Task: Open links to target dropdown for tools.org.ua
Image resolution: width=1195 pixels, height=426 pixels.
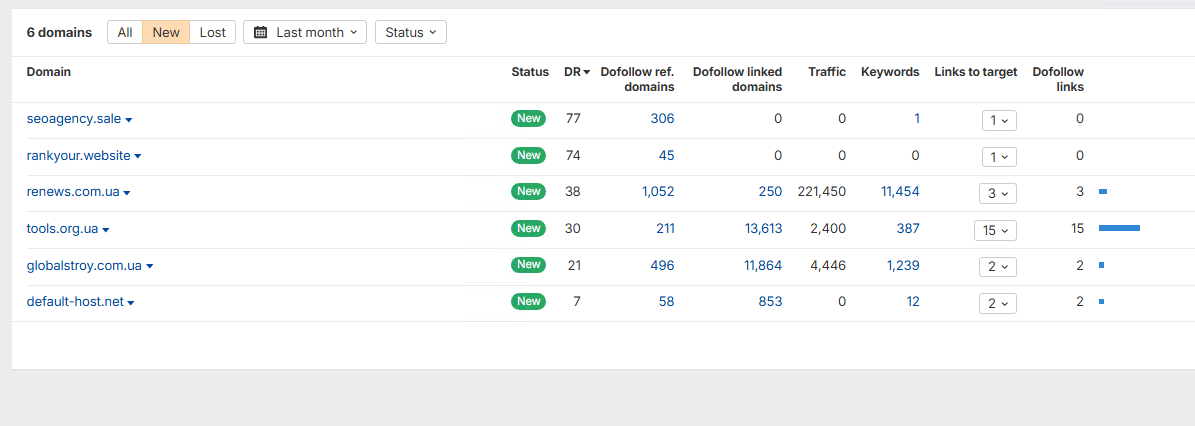Action: [995, 230]
